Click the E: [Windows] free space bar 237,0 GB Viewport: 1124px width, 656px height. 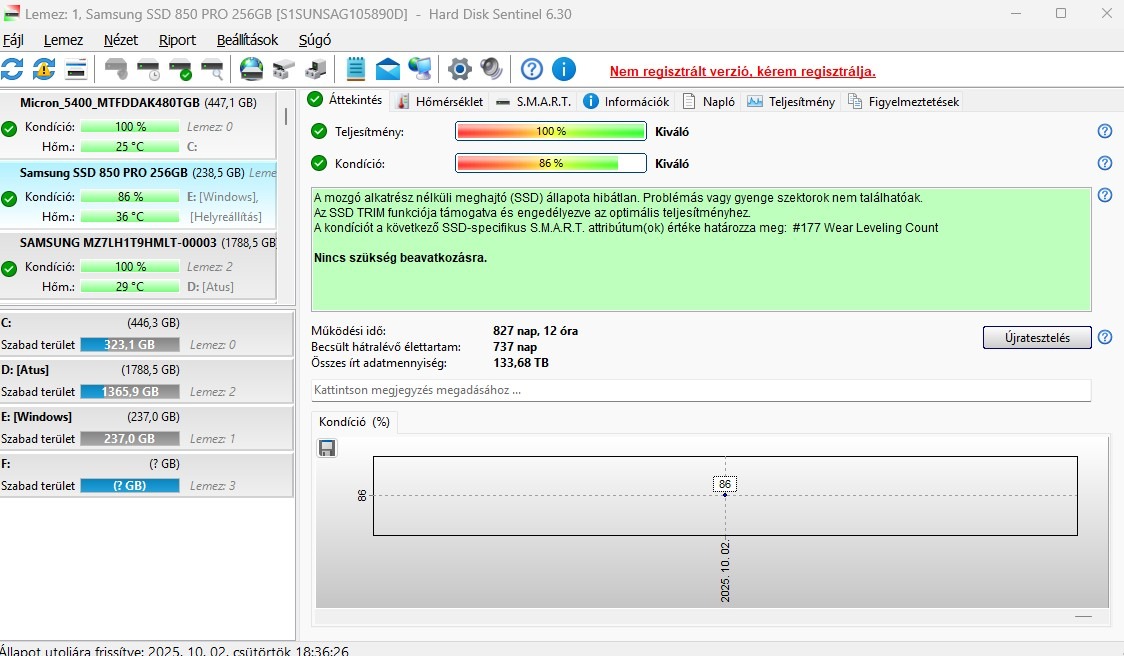click(x=130, y=438)
